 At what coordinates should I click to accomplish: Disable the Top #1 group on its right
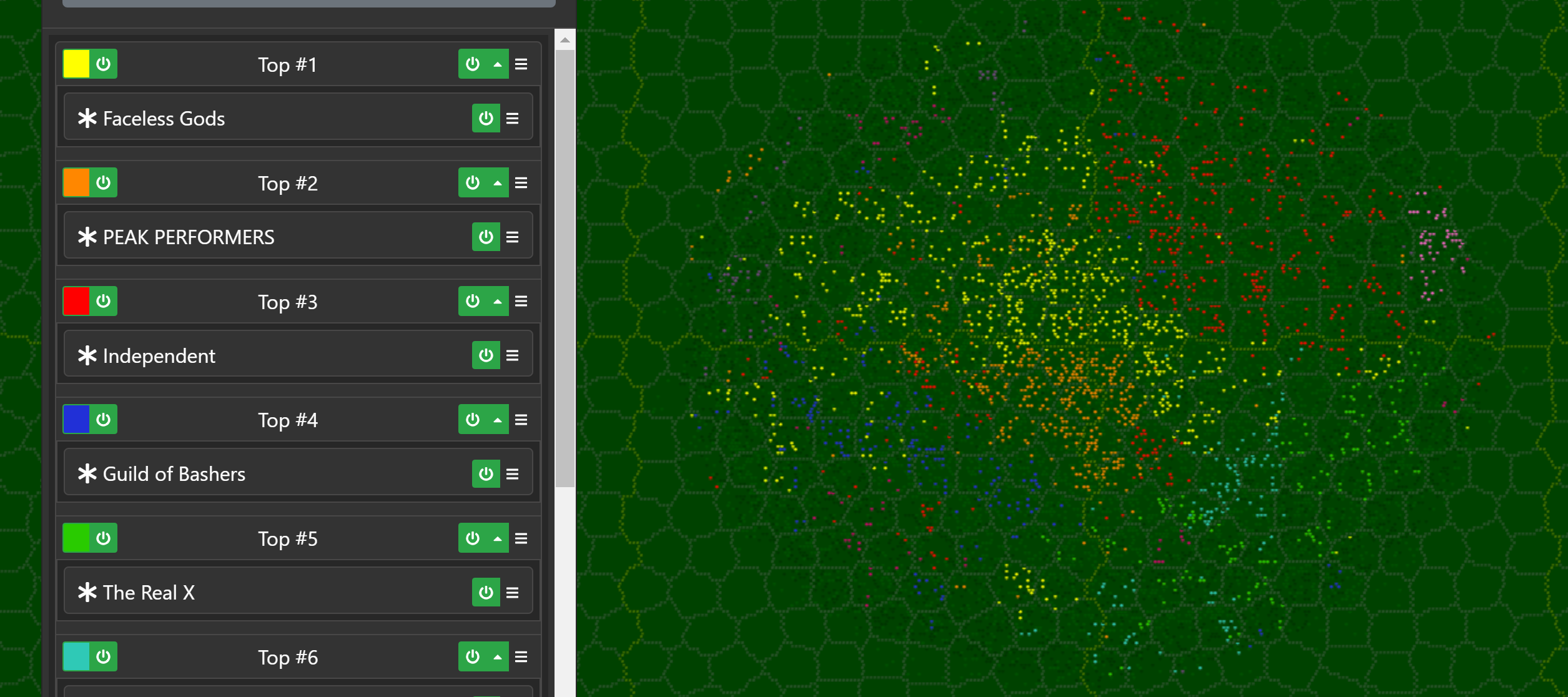473,64
